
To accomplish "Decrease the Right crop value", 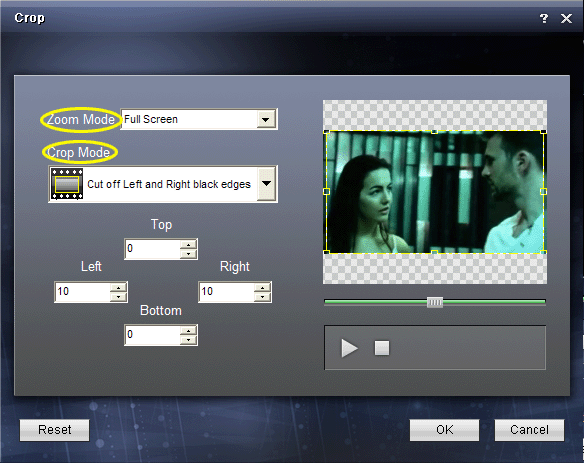I will [263, 297].
